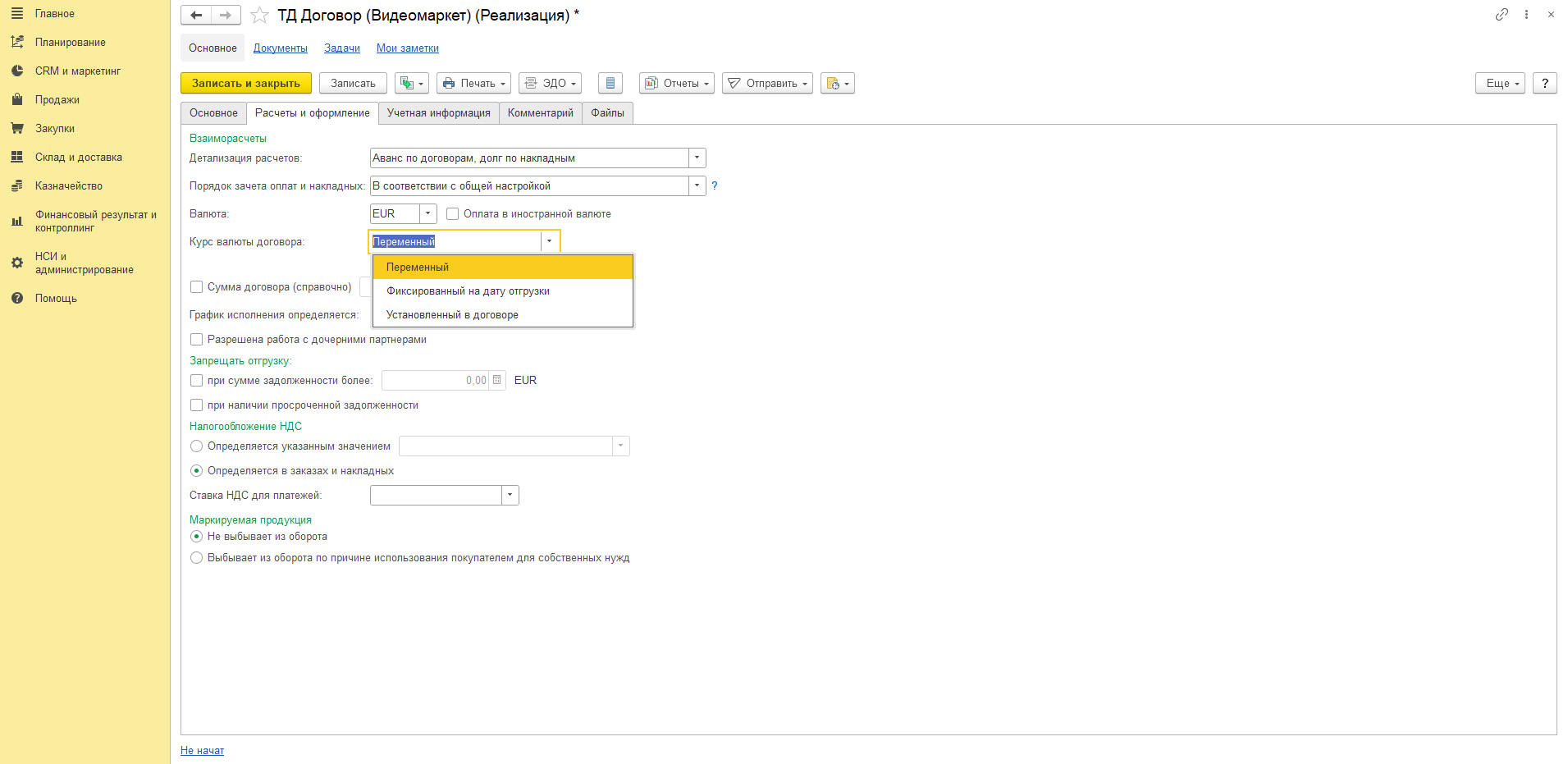Image resolution: width=1568 pixels, height=764 pixels.
Task: Expand the Детализация расчетов dropdown
Action: (x=697, y=158)
